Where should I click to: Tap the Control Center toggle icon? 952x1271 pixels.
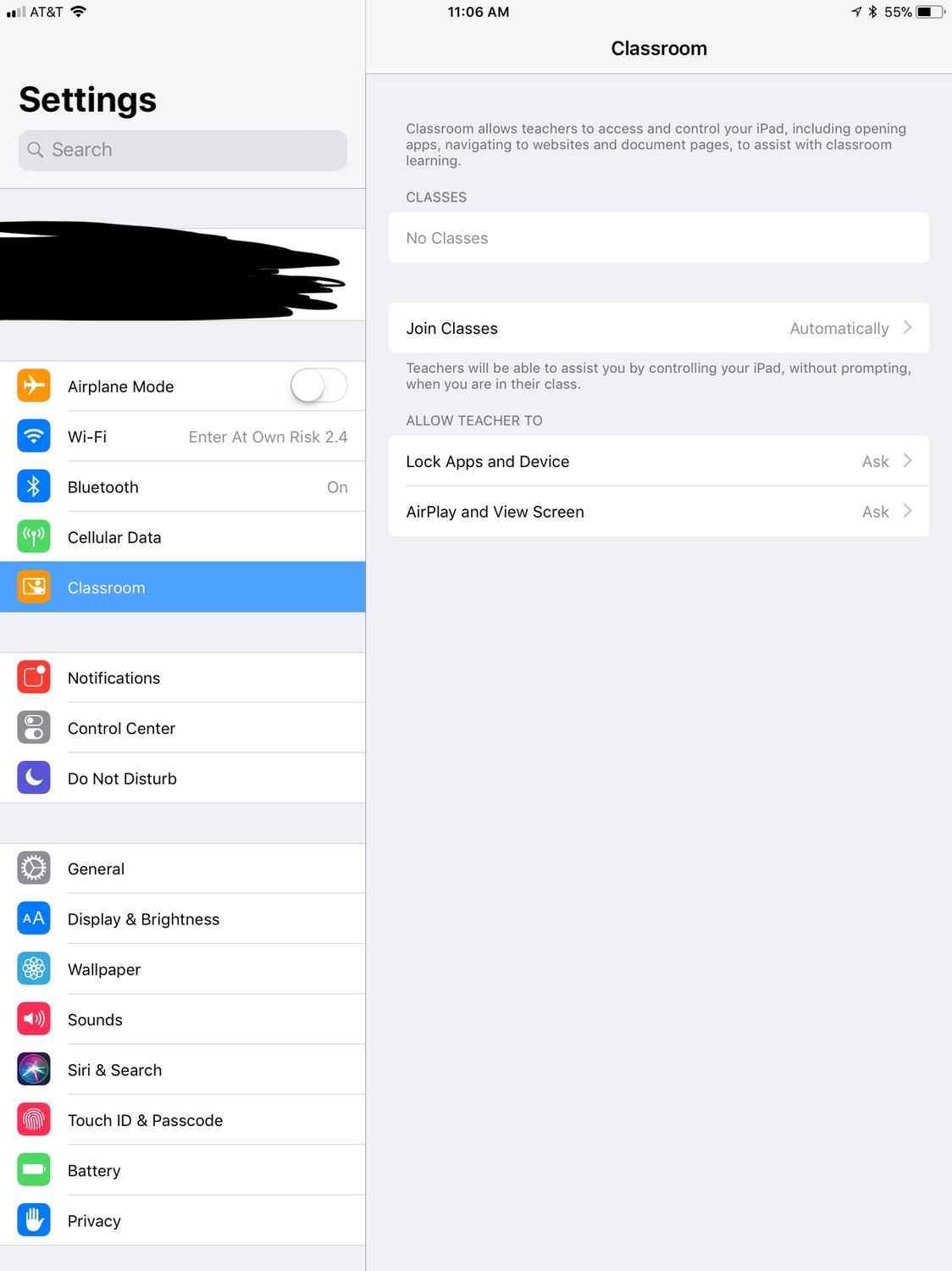[34, 728]
